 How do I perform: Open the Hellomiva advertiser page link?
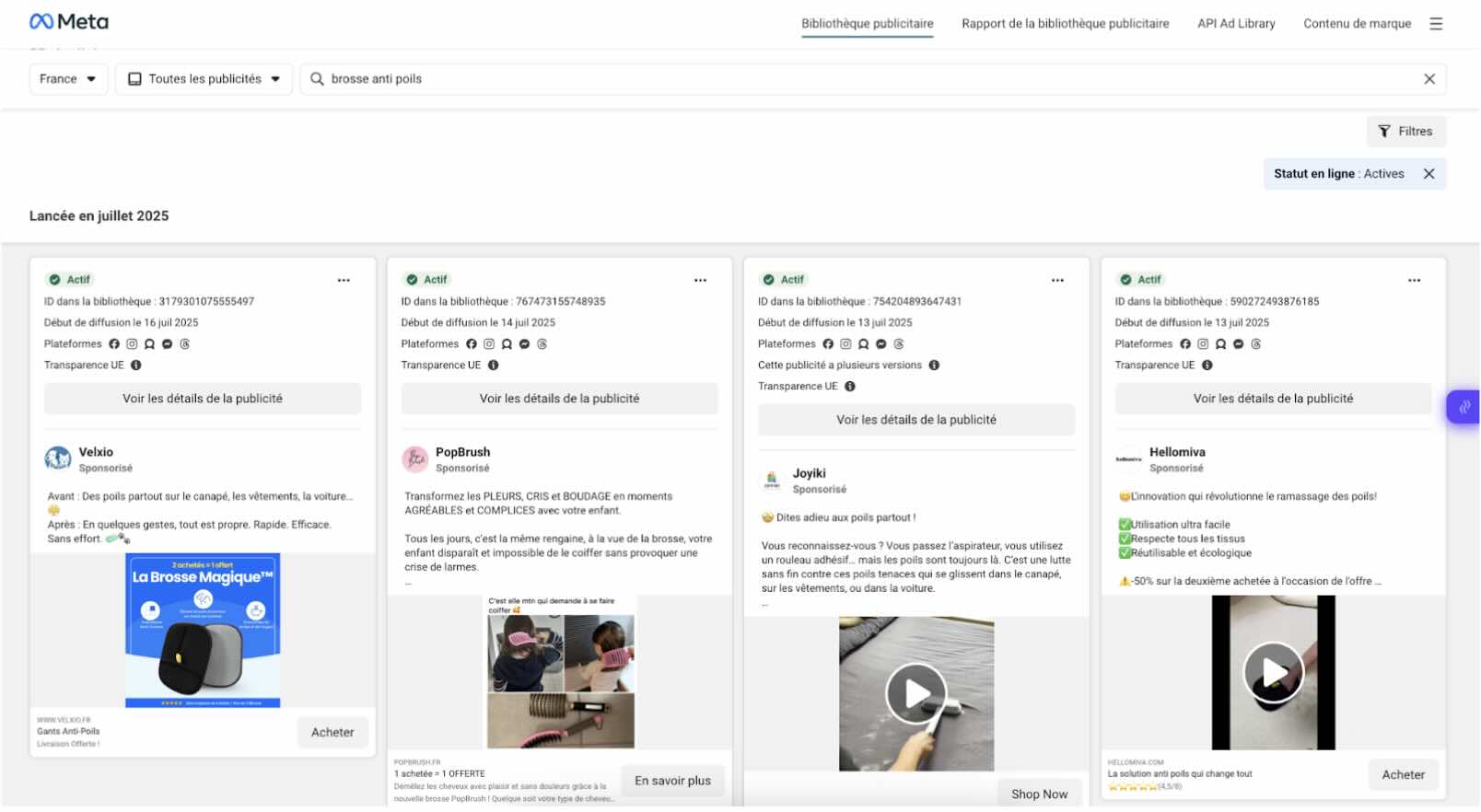coord(1177,452)
